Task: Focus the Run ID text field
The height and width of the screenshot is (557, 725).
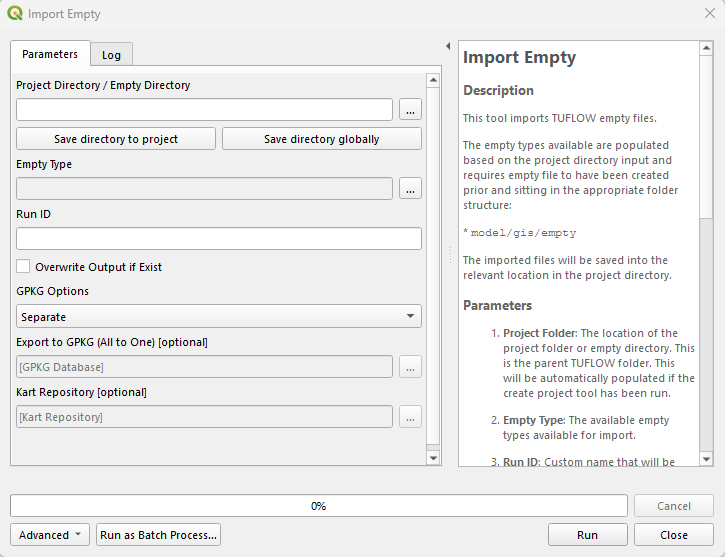Action: 219,238
